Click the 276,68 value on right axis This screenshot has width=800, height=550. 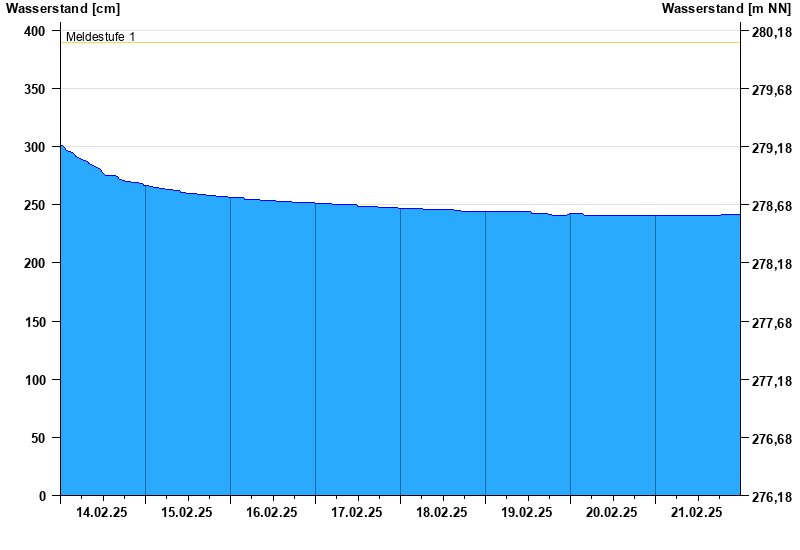(x=772, y=439)
